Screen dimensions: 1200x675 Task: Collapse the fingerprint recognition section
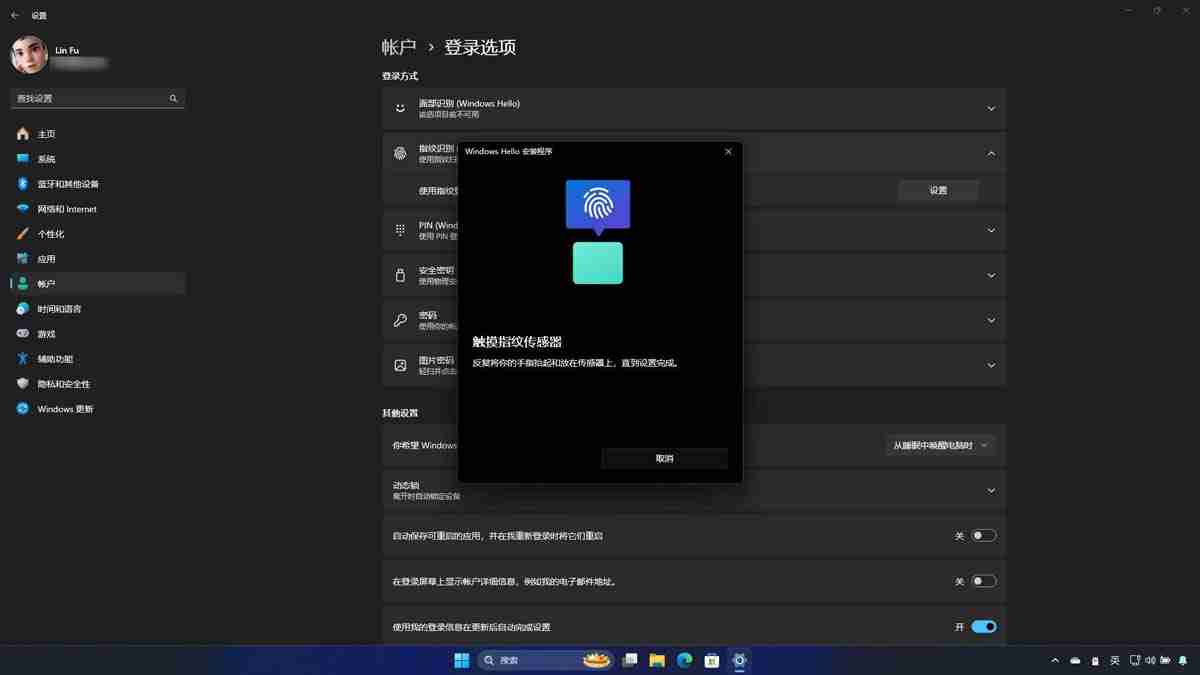(990, 153)
